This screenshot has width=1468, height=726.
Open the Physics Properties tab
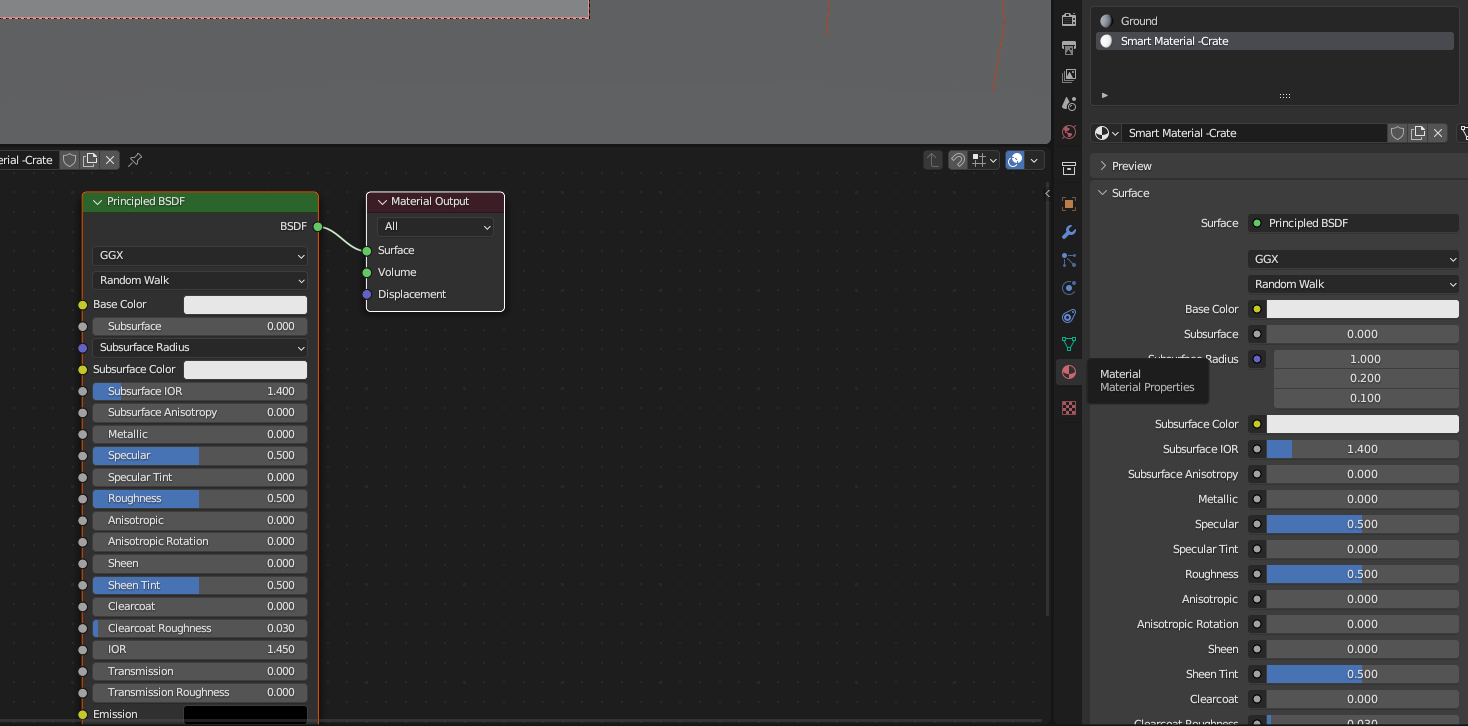pos(1069,288)
